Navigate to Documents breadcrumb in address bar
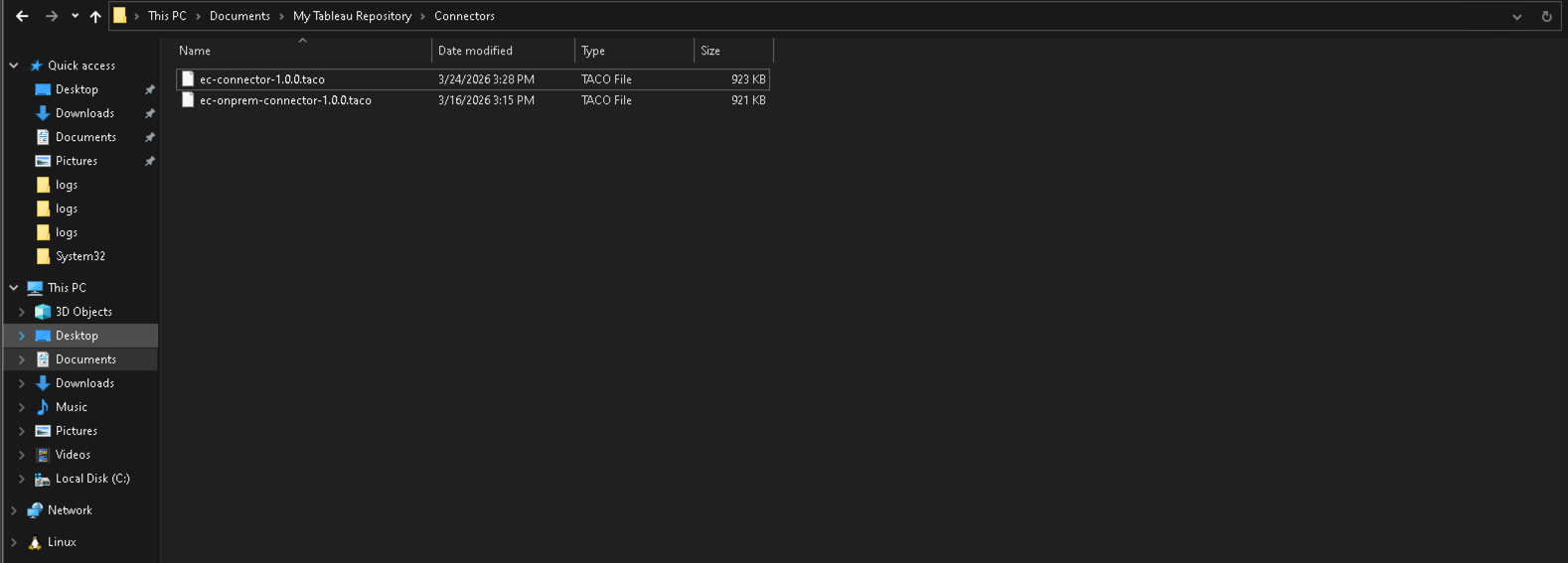 239,16
